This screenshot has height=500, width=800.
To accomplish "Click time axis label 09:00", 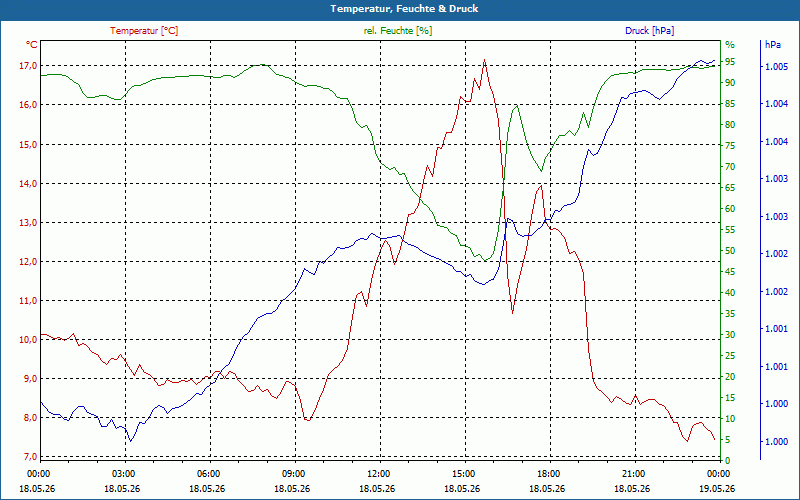I will [x=295, y=473].
